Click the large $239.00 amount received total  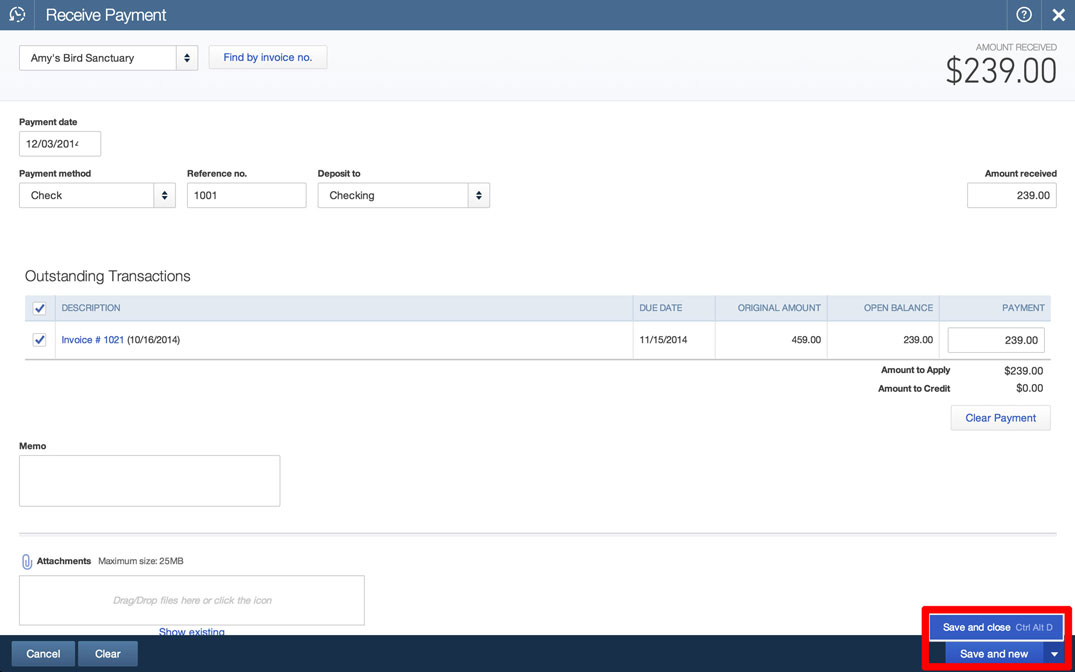click(x=1001, y=71)
